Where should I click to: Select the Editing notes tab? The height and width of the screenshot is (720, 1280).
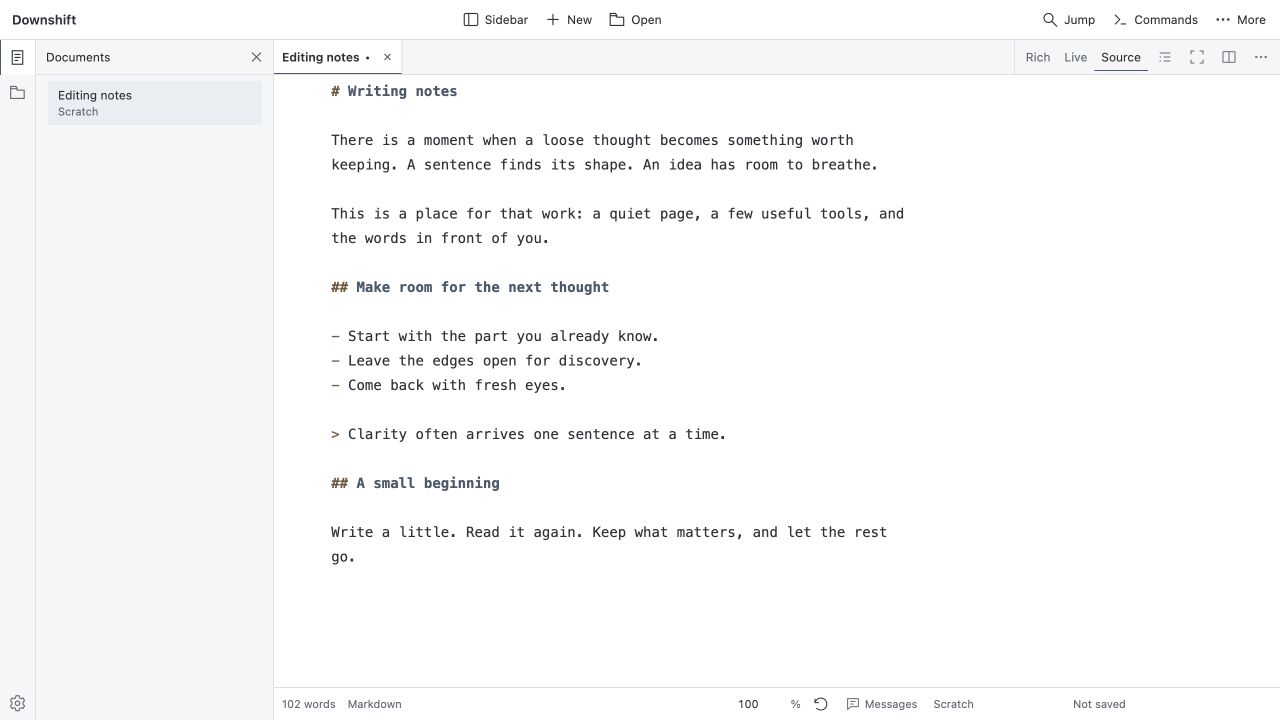[x=321, y=57]
